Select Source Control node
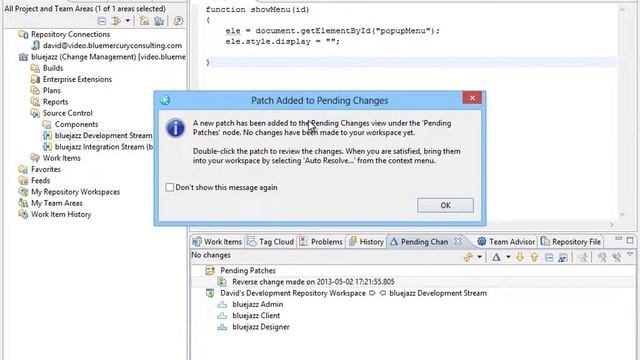 [67, 113]
